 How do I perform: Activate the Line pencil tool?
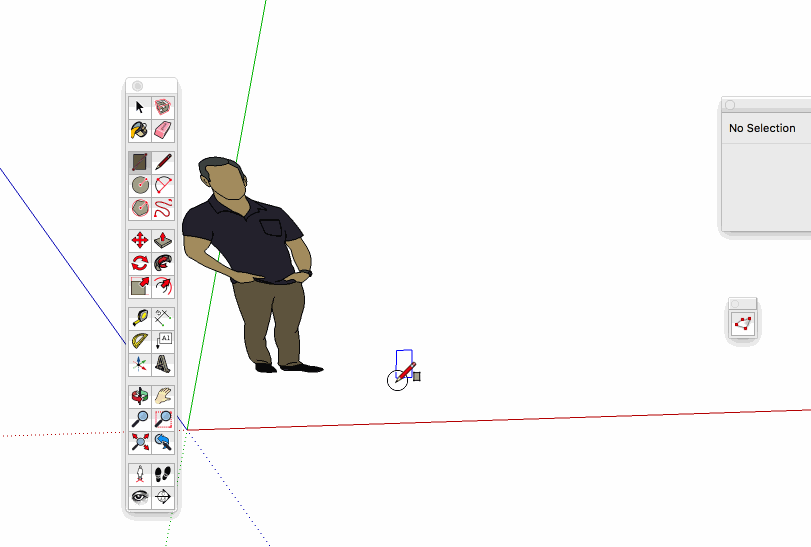pos(163,162)
